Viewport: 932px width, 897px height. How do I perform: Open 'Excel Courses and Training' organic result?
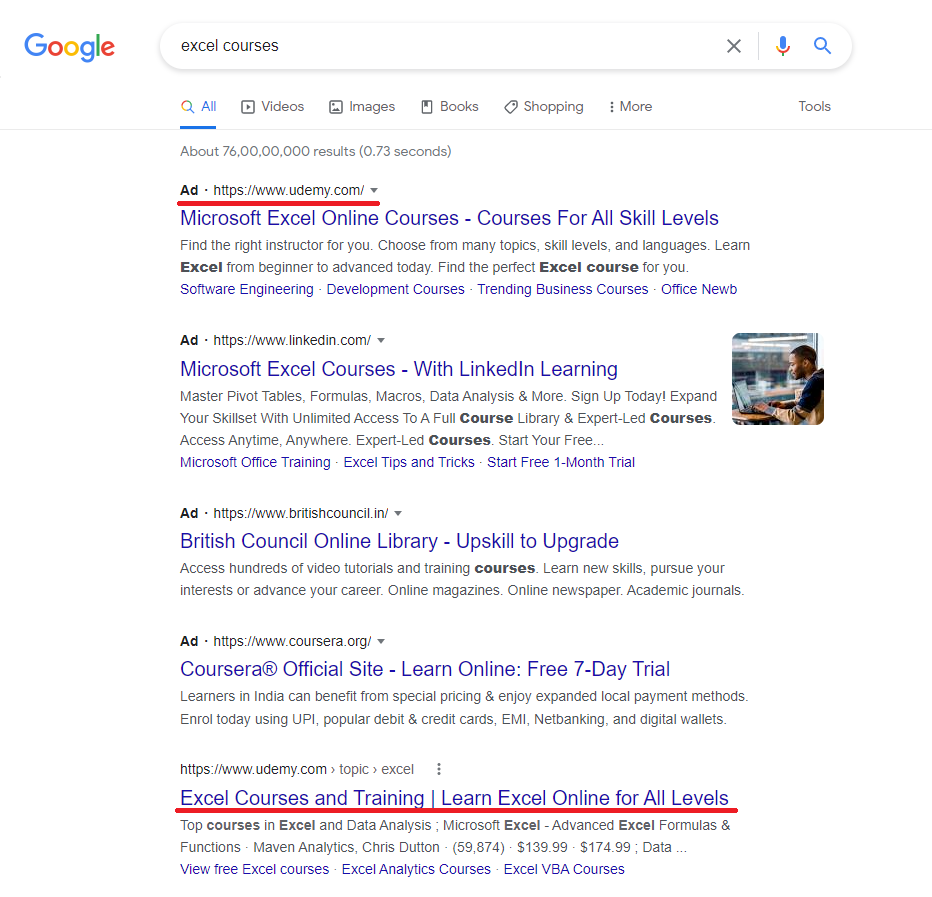coord(454,798)
